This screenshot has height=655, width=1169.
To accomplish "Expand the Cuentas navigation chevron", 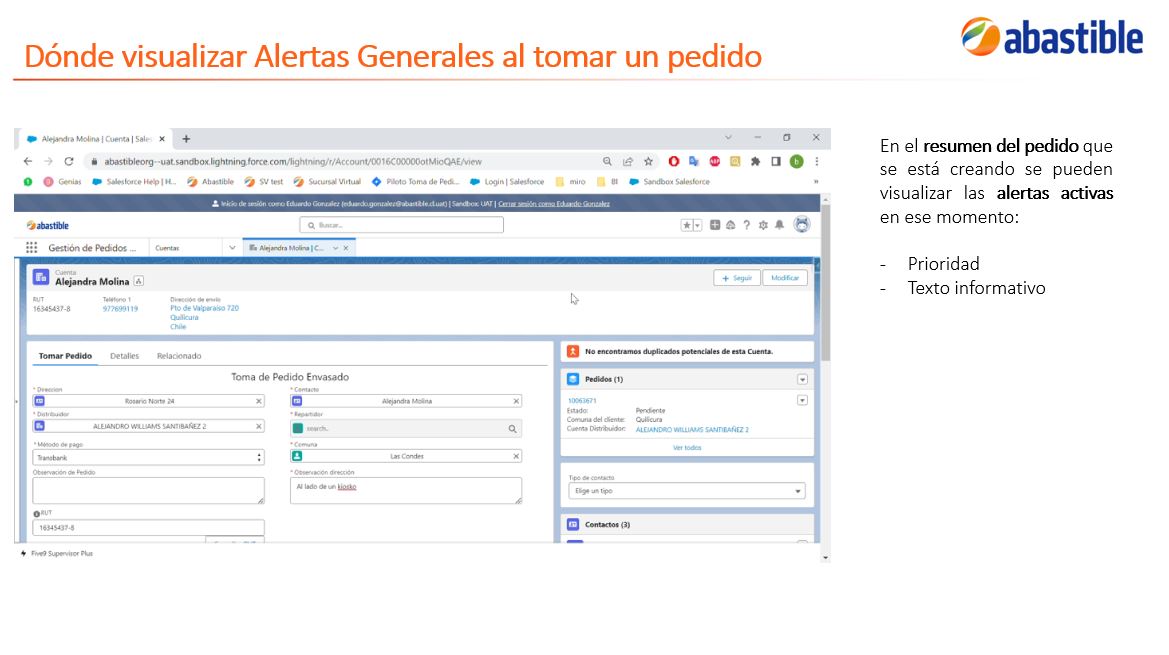I will coord(232,247).
